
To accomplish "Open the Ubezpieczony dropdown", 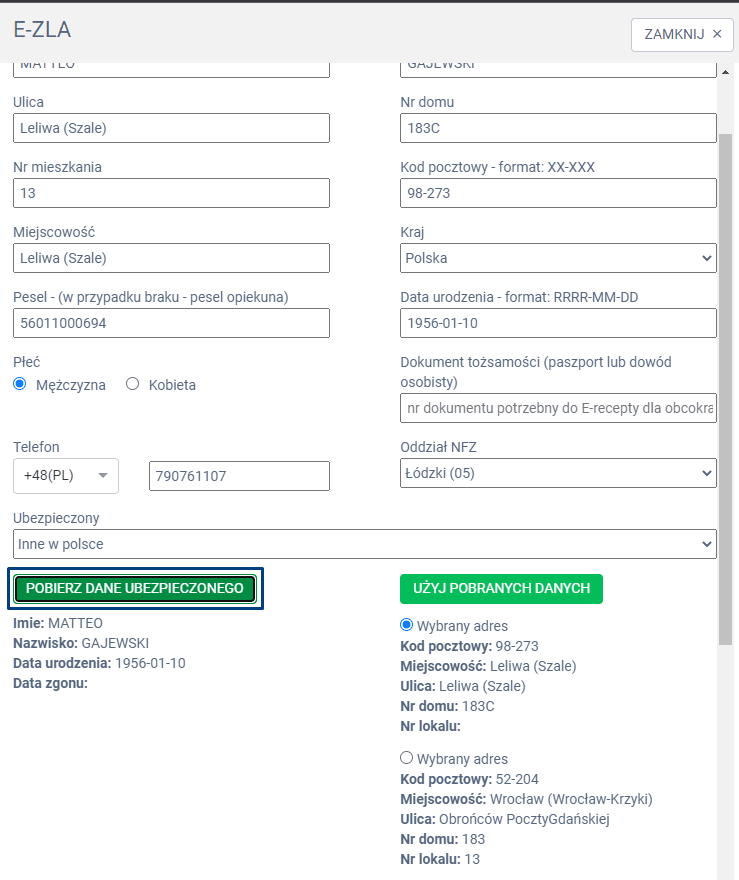I will coord(365,544).
